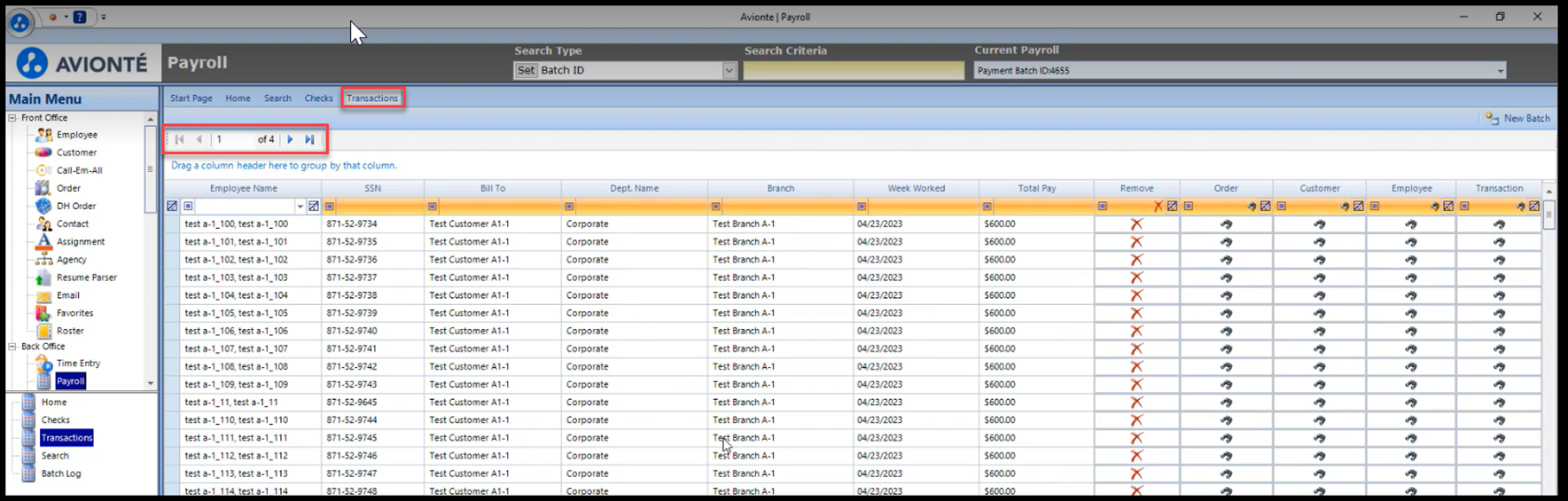The width and height of the screenshot is (1568, 501).
Task: Open the help icon in quick access toolbar
Action: [80, 17]
